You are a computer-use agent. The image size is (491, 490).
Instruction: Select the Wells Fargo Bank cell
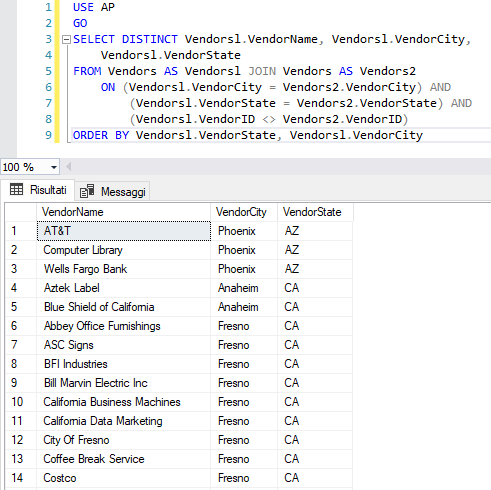pyautogui.click(x=124, y=269)
